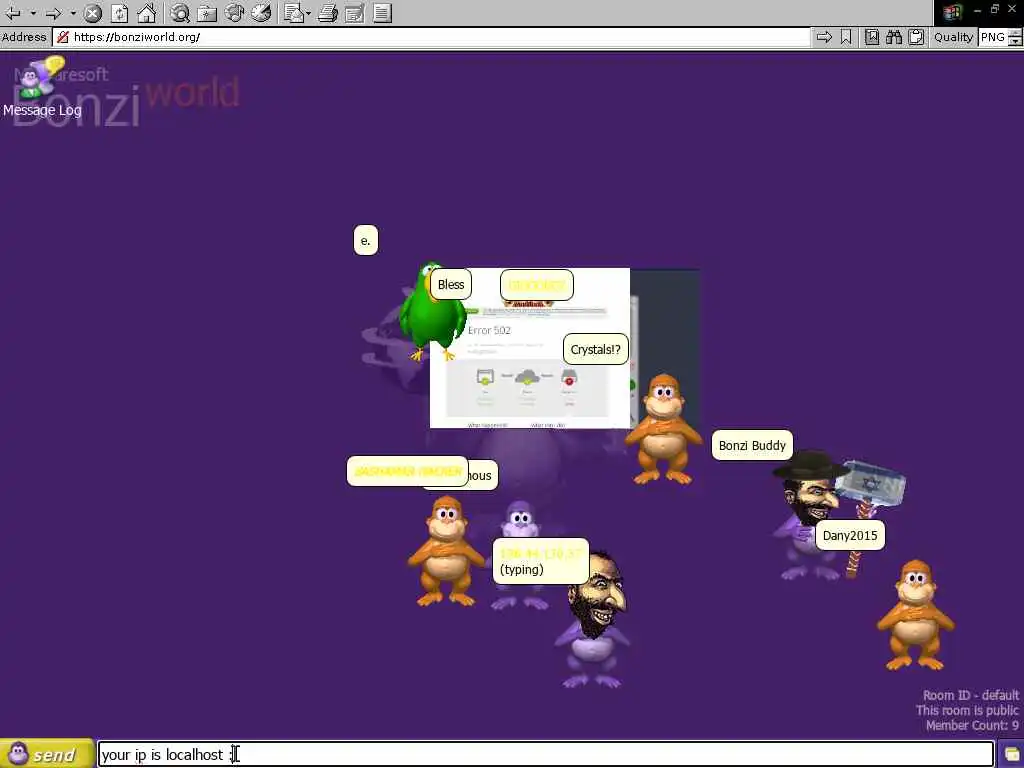Image resolution: width=1024 pixels, height=768 pixels.
Task: Stop the page from loading
Action: point(93,13)
